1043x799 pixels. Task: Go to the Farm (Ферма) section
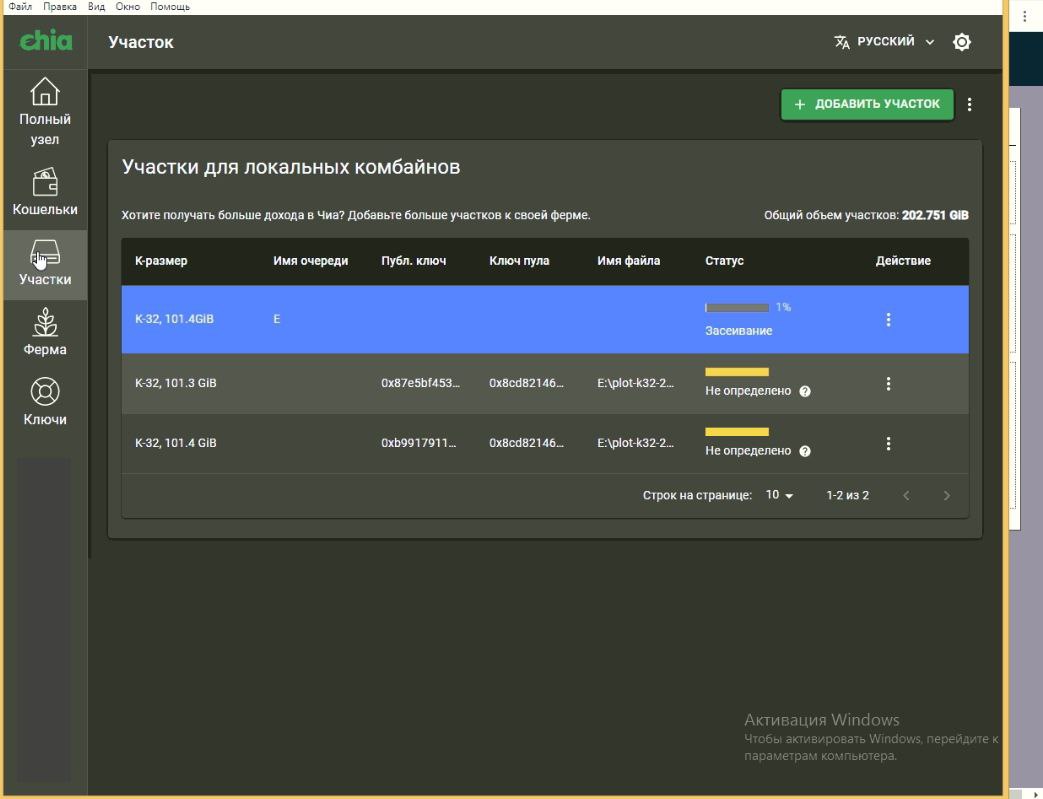[x=45, y=332]
